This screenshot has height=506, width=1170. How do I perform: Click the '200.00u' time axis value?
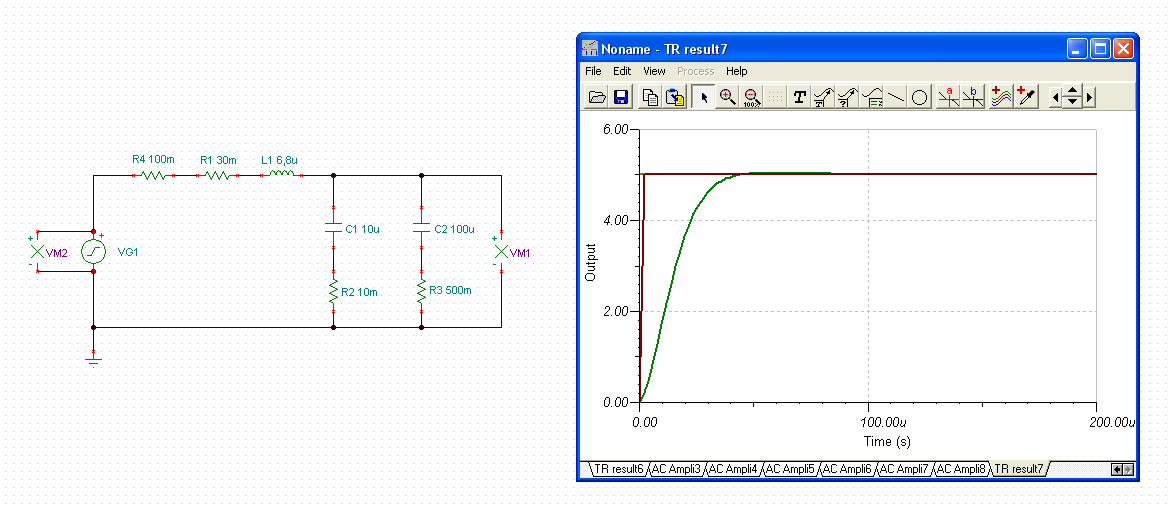click(x=1113, y=422)
